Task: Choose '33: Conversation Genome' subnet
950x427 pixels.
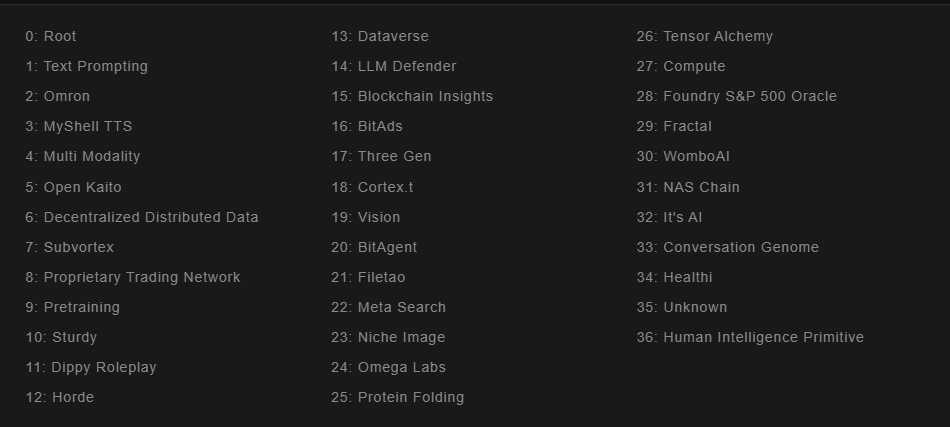Action: [727, 247]
